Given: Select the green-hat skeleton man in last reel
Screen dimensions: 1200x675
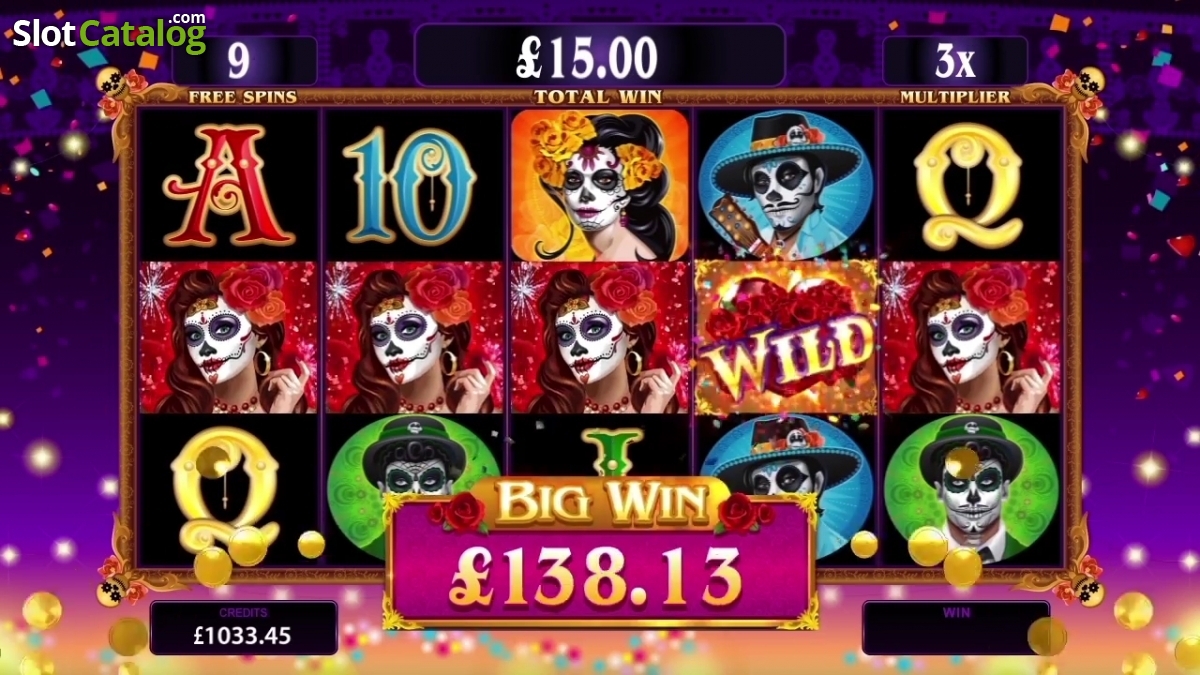Looking at the screenshot, I should (970, 490).
